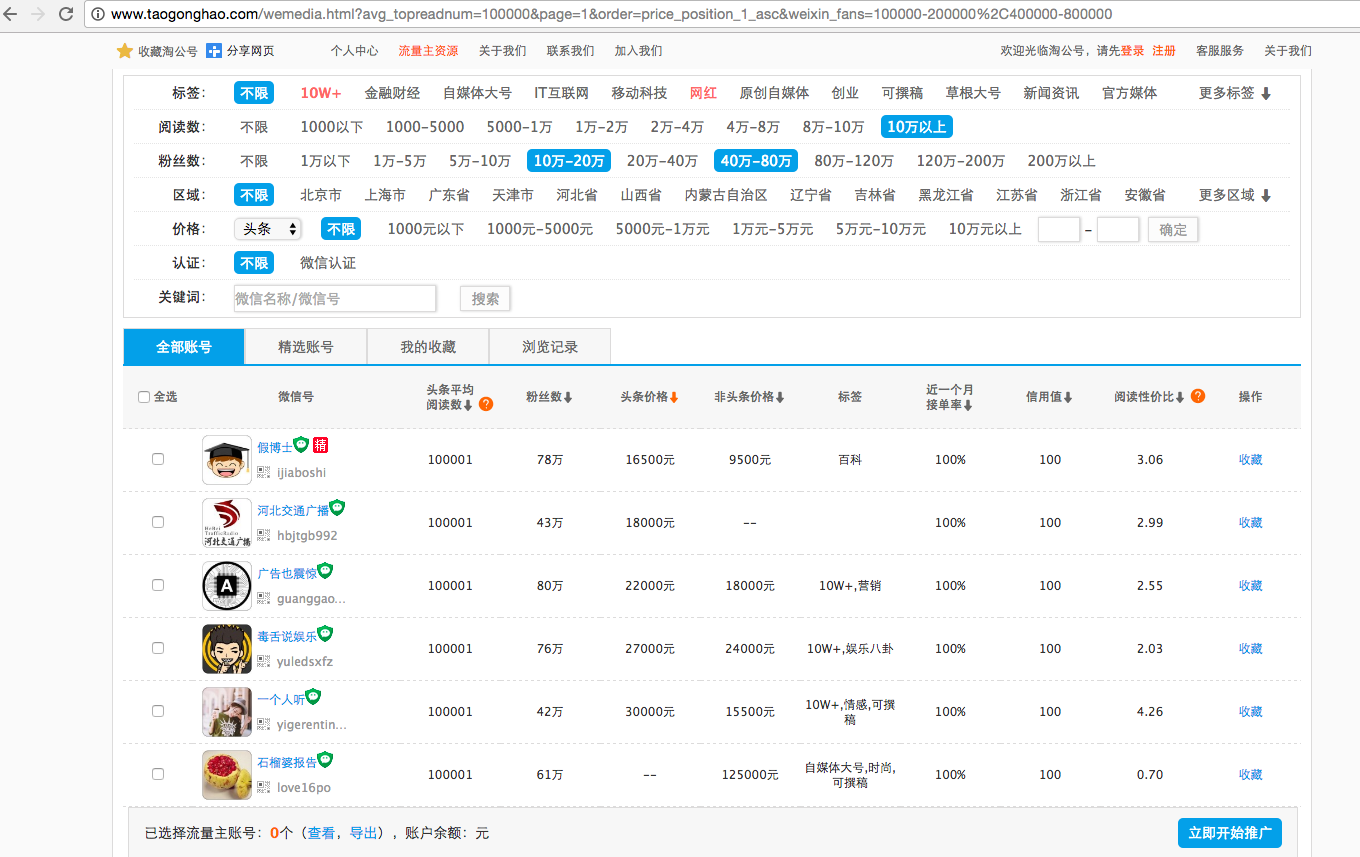Image resolution: width=1360 pixels, height=857 pixels.
Task: Click the help icon beside 头条平均阅读数
Action: pyautogui.click(x=486, y=404)
